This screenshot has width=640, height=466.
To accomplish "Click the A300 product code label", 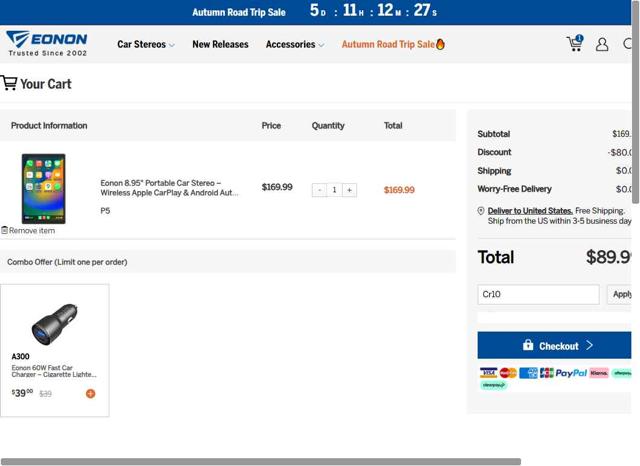I will (20, 356).
